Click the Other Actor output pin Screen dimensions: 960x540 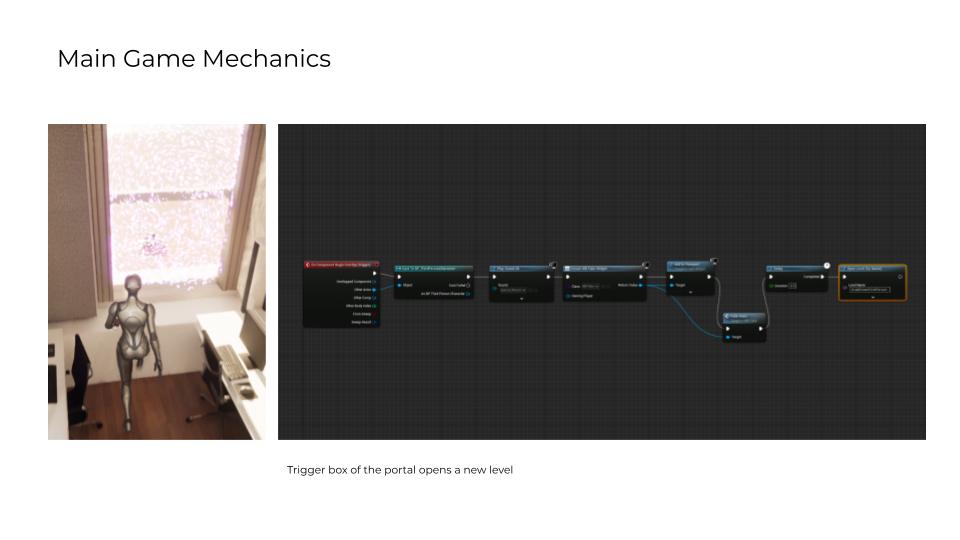click(x=374, y=290)
